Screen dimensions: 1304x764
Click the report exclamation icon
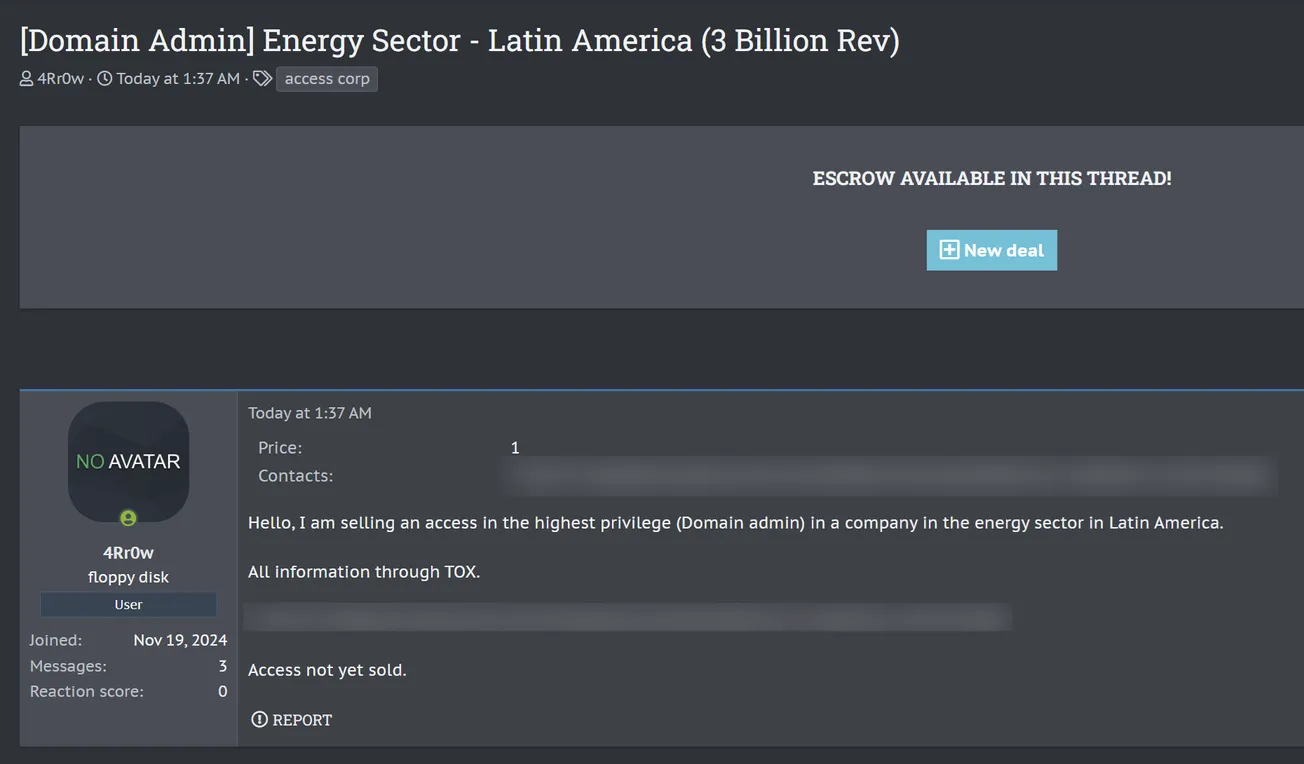259,719
